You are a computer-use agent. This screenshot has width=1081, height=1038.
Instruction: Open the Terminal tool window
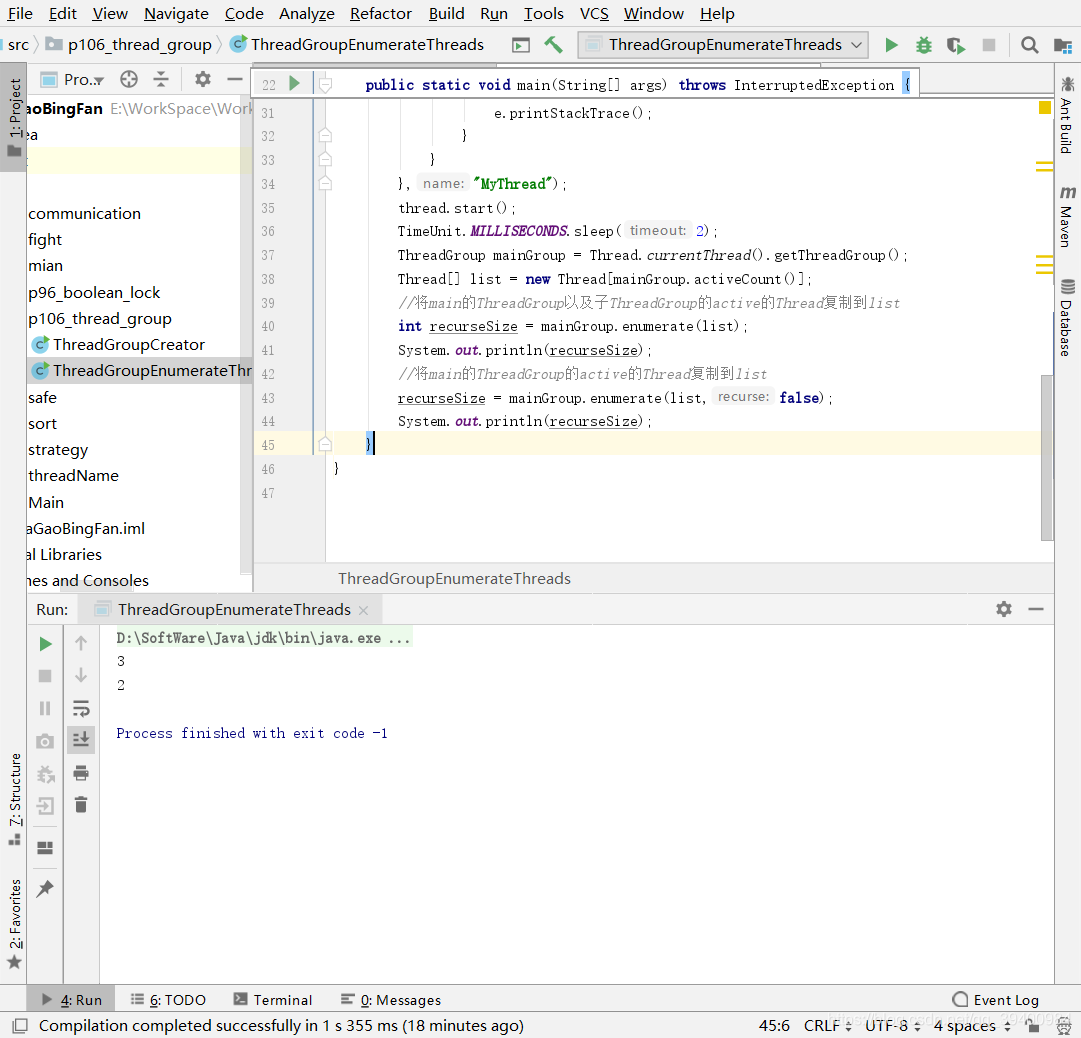(x=273, y=1000)
